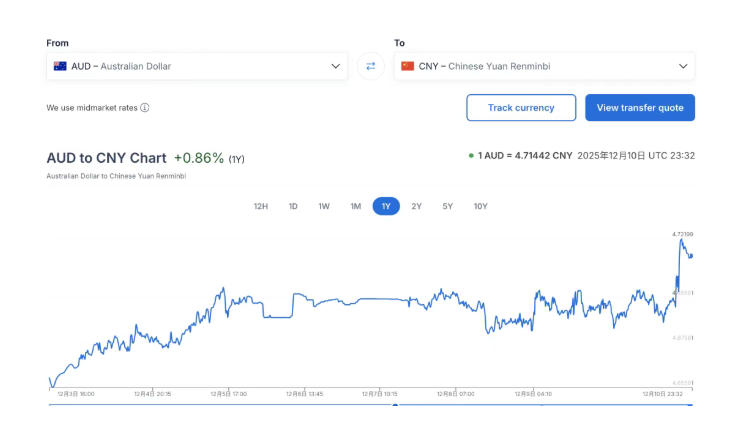
Task: Click the midmarket rates info icon
Action: 145,108
